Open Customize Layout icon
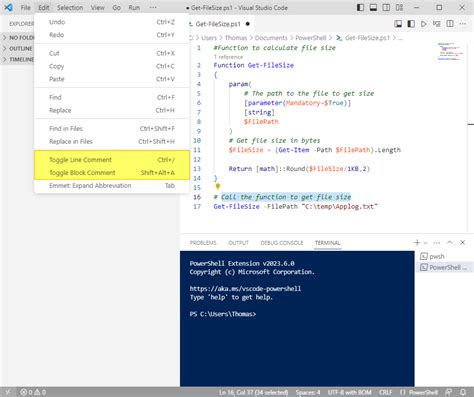This screenshot has width=474, height=397. pyautogui.click(x=399, y=7)
